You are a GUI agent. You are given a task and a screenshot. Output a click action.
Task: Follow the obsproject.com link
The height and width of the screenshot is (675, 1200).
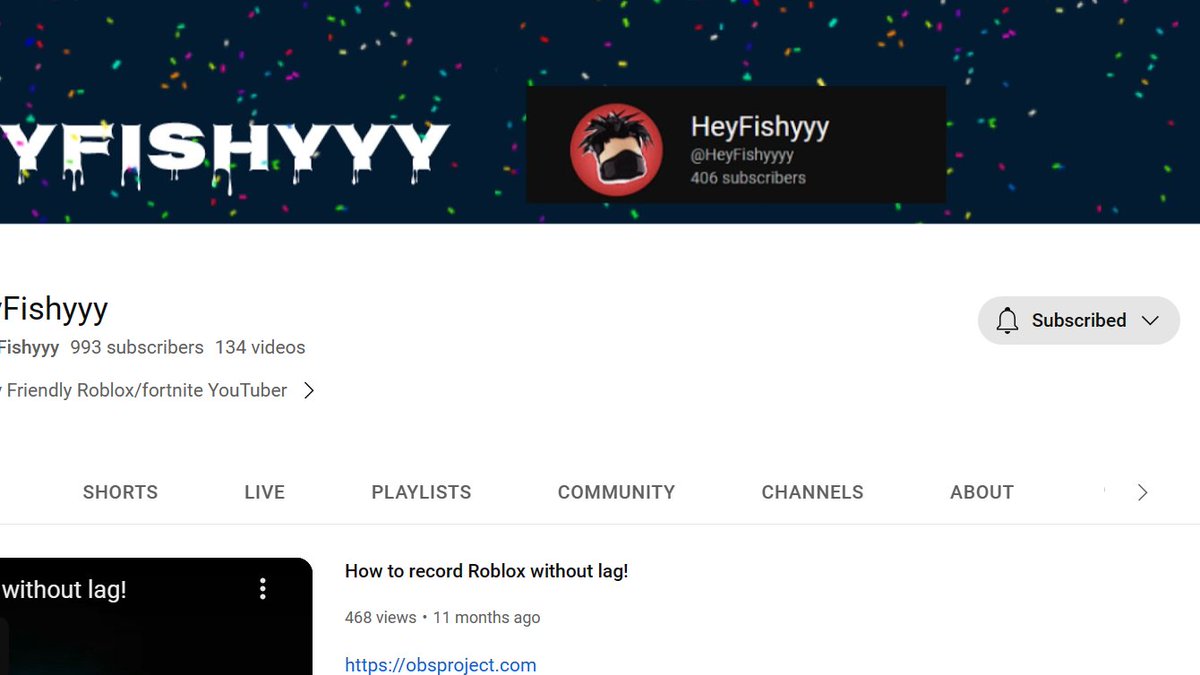coord(440,665)
